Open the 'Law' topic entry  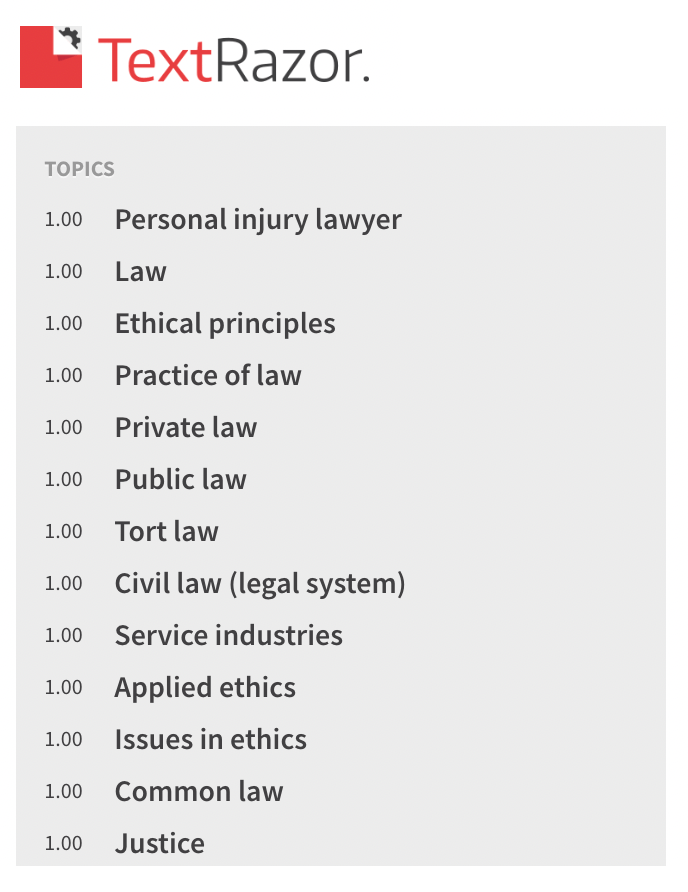[140, 271]
